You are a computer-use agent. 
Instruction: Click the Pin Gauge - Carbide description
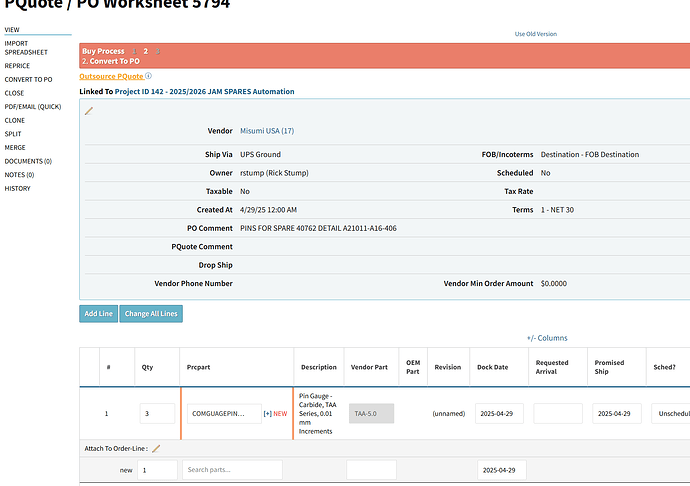point(318,414)
